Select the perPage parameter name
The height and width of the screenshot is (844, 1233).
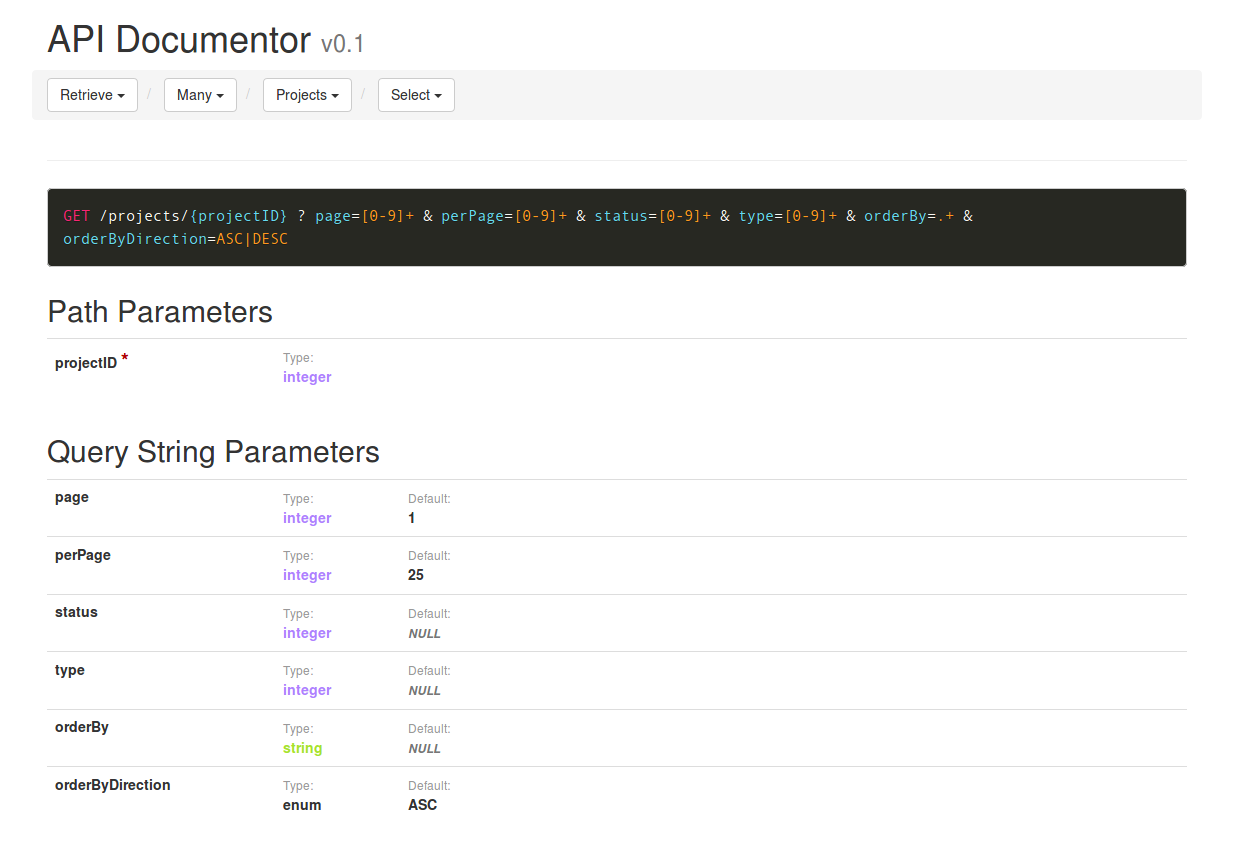point(83,555)
